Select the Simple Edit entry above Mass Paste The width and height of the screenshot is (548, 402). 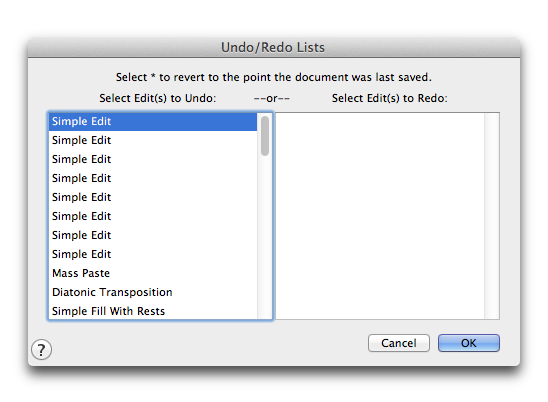[153, 254]
